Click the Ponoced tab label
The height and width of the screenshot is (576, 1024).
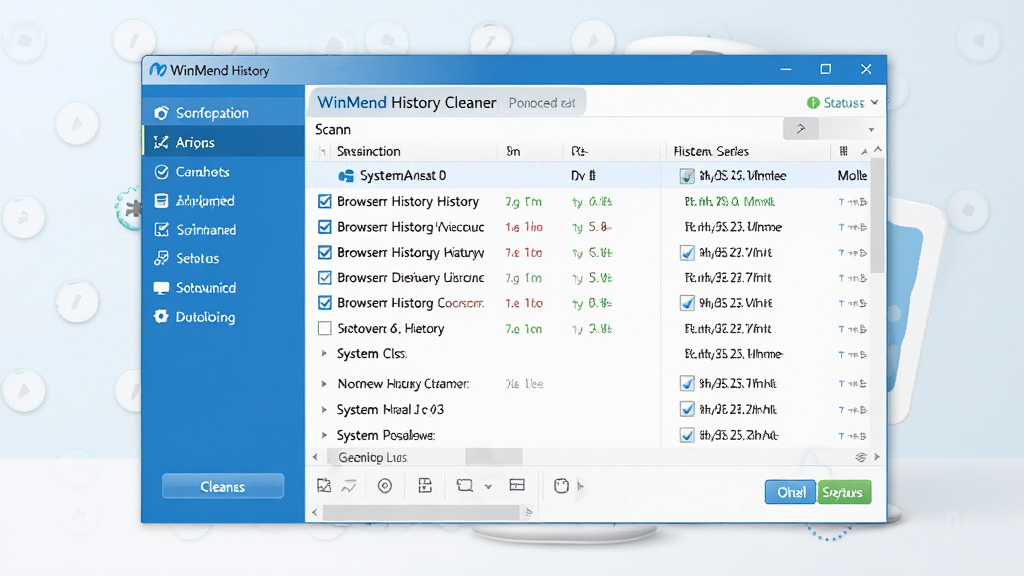pos(542,103)
